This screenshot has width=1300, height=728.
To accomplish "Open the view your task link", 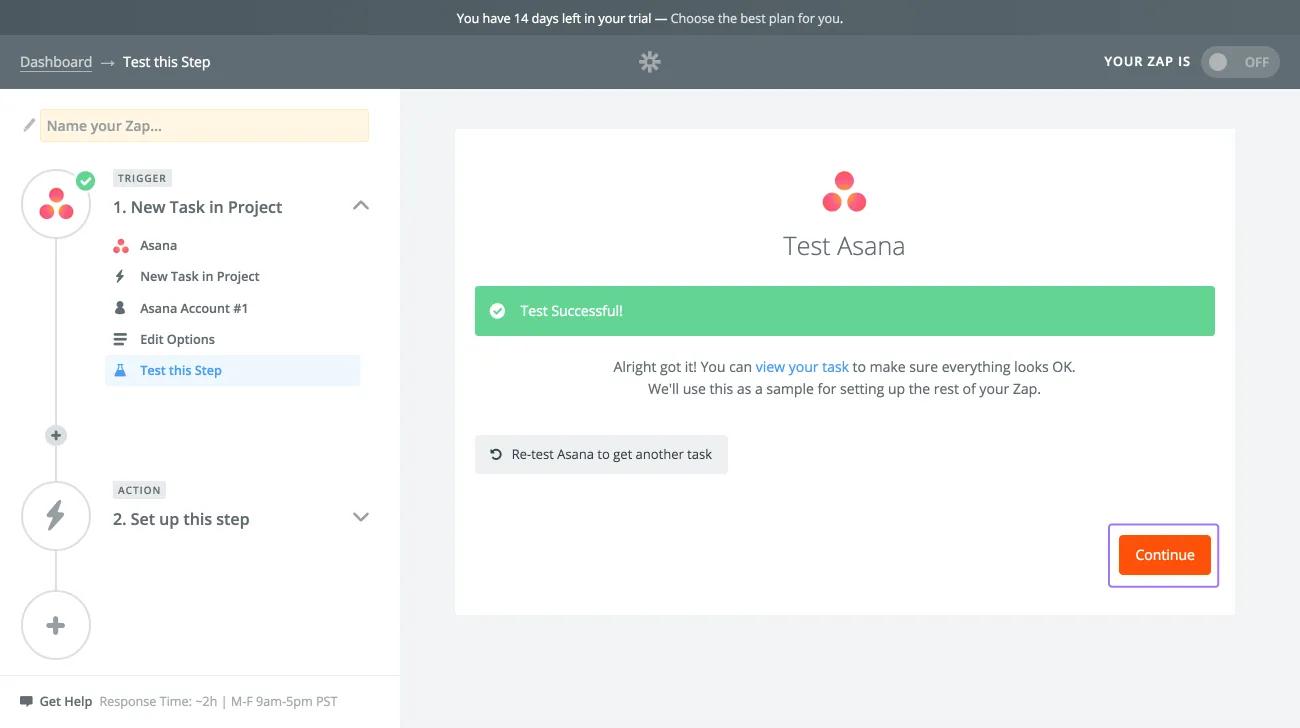I will 802,367.
